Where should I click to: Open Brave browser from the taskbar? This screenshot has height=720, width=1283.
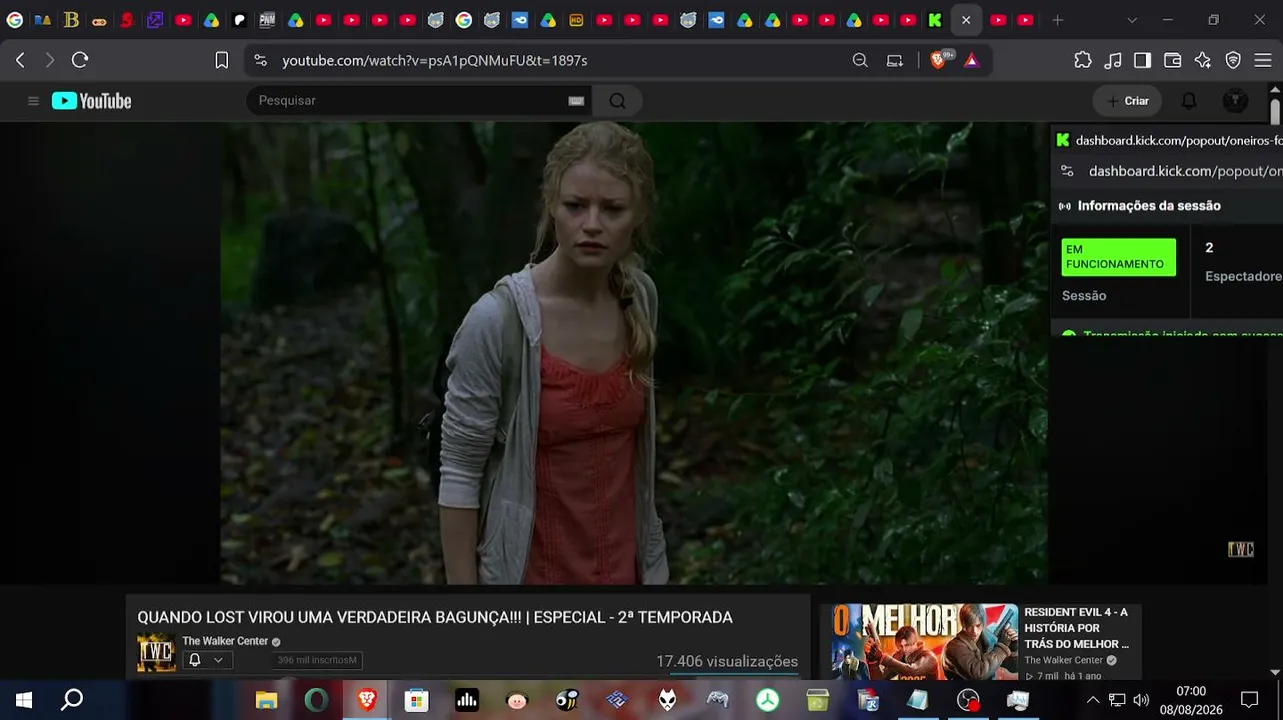367,700
